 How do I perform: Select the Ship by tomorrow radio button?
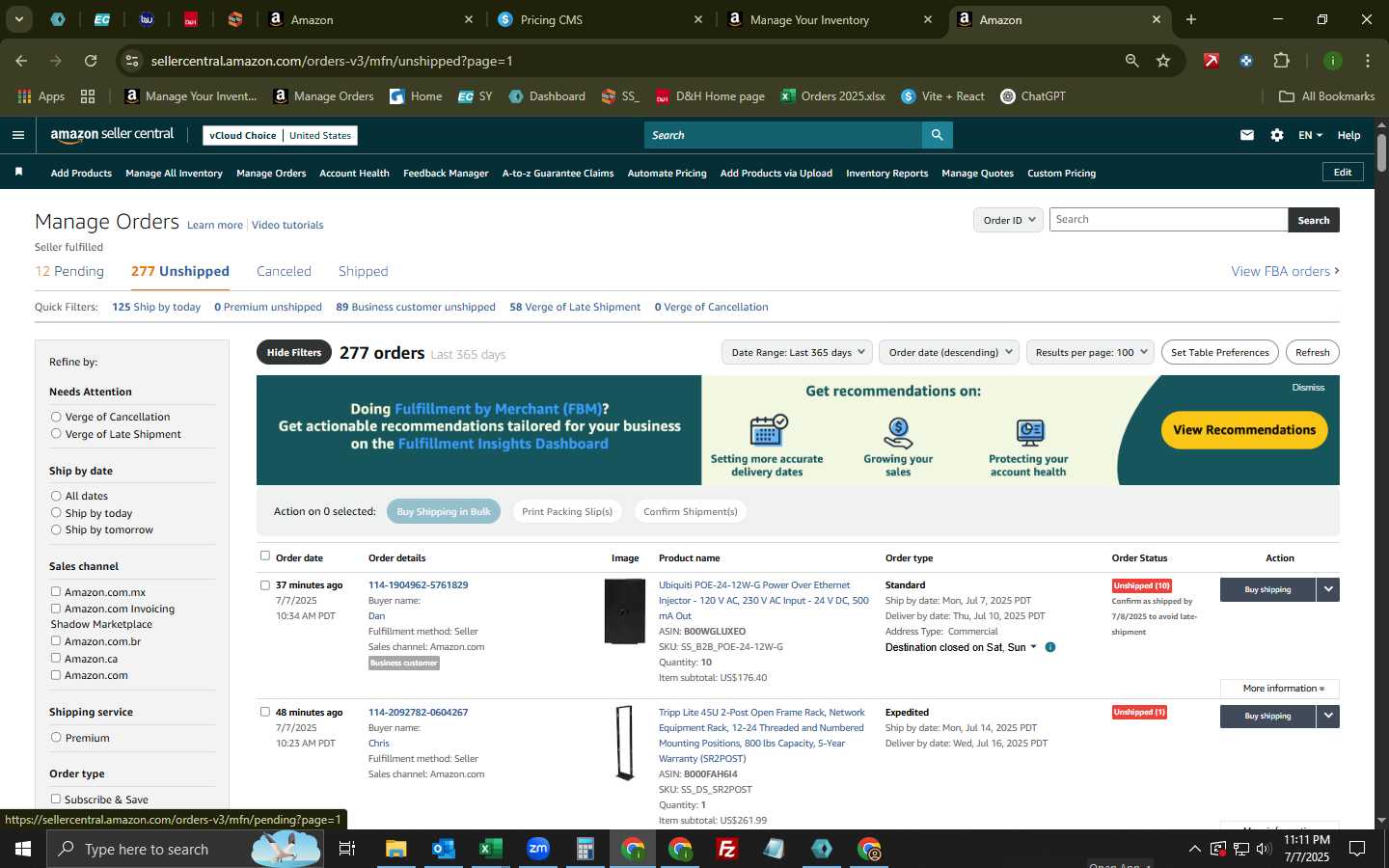coord(56,529)
